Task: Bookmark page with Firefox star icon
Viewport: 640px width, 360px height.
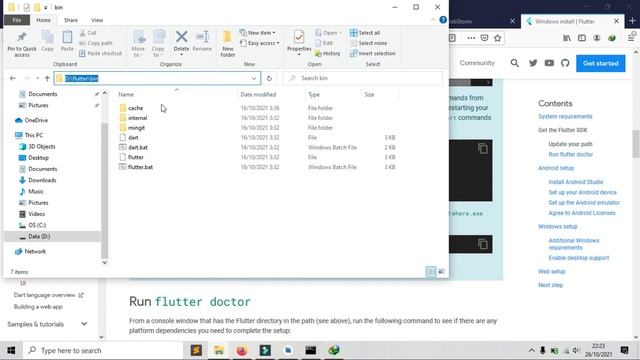Action: tap(498, 38)
